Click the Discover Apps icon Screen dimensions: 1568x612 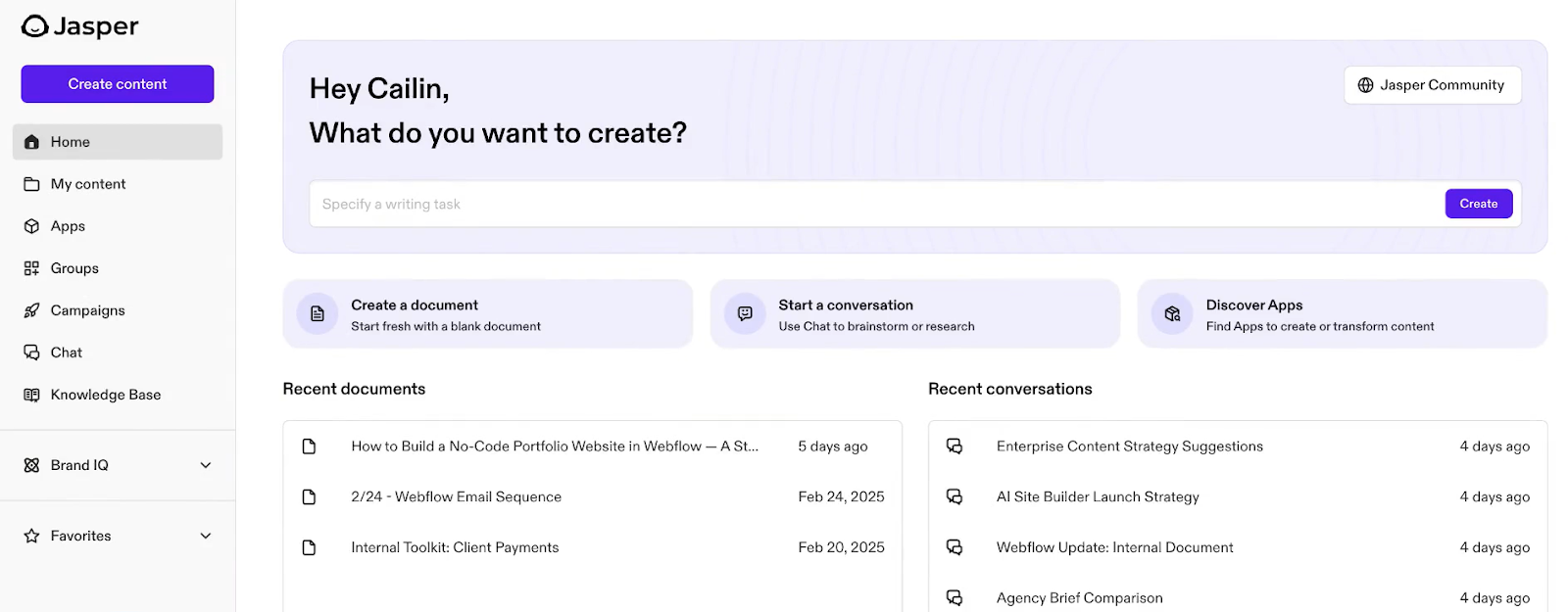click(x=1172, y=314)
